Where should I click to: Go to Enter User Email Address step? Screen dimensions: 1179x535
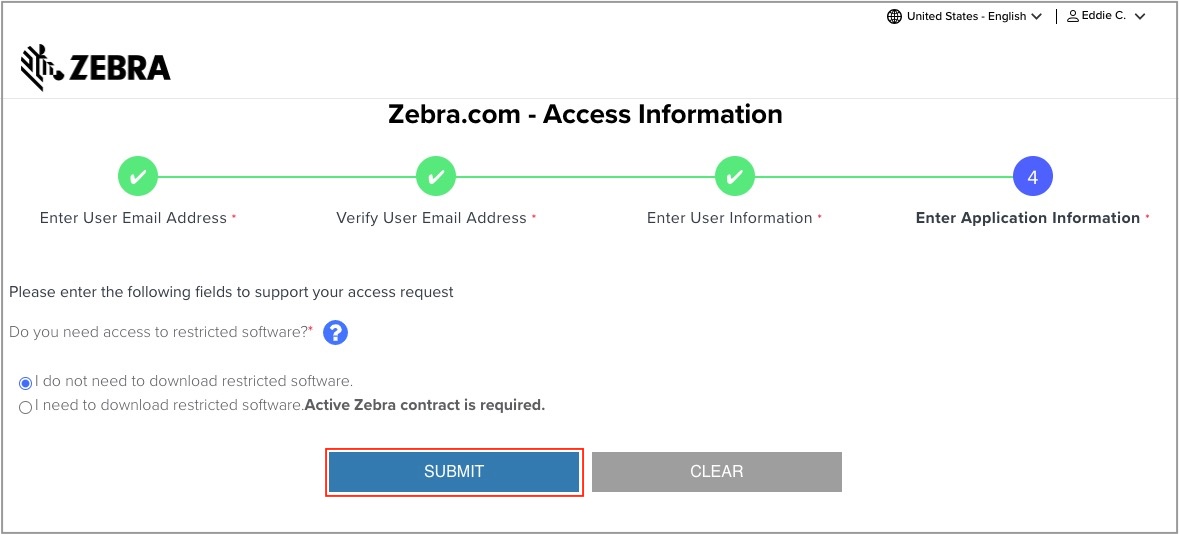pos(133,218)
